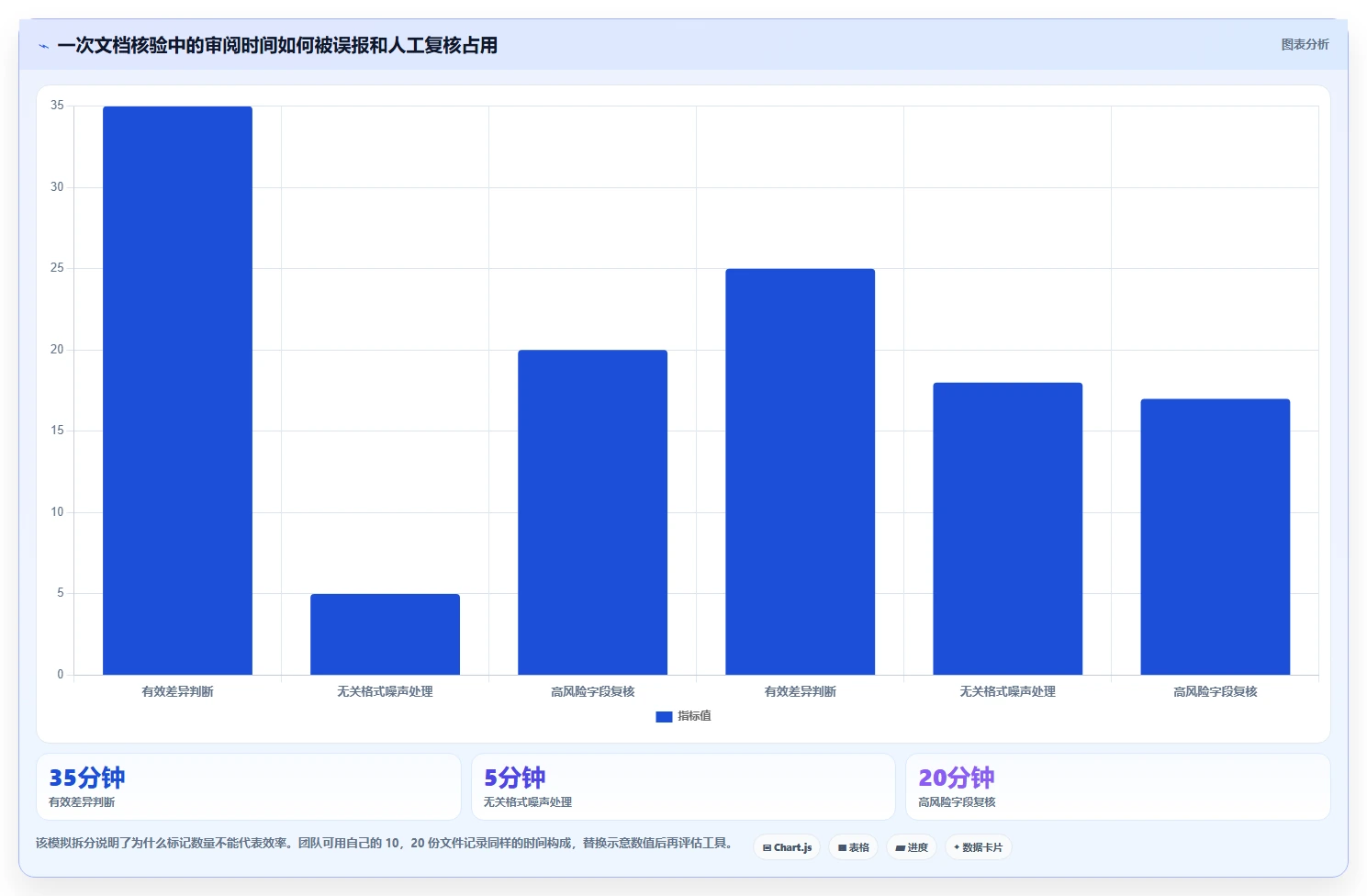Click the footer note starting 该模拟拆分说明了
The width and height of the screenshot is (1367, 896).
[x=385, y=843]
